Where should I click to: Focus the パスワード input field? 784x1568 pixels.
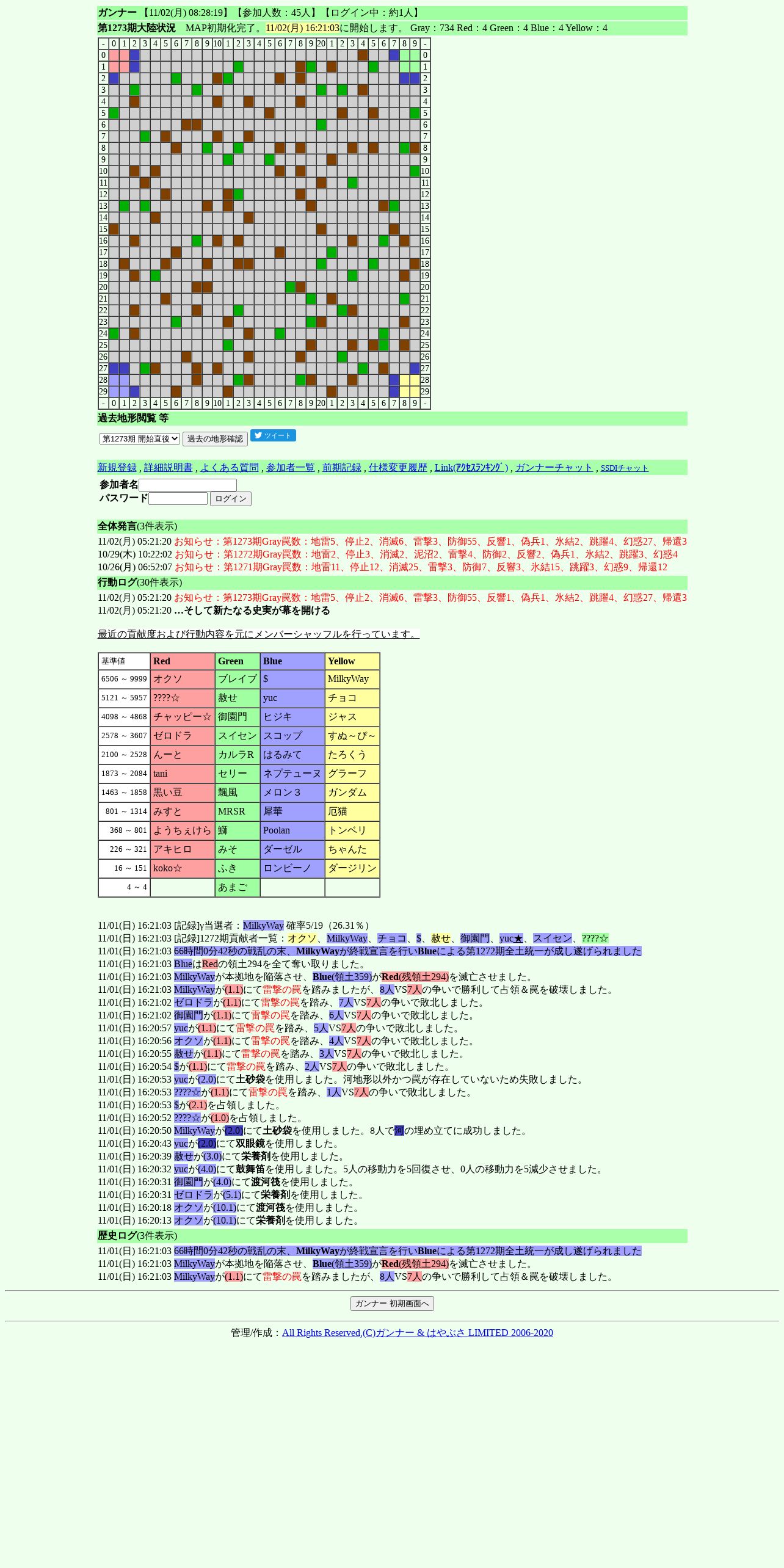pos(178,499)
